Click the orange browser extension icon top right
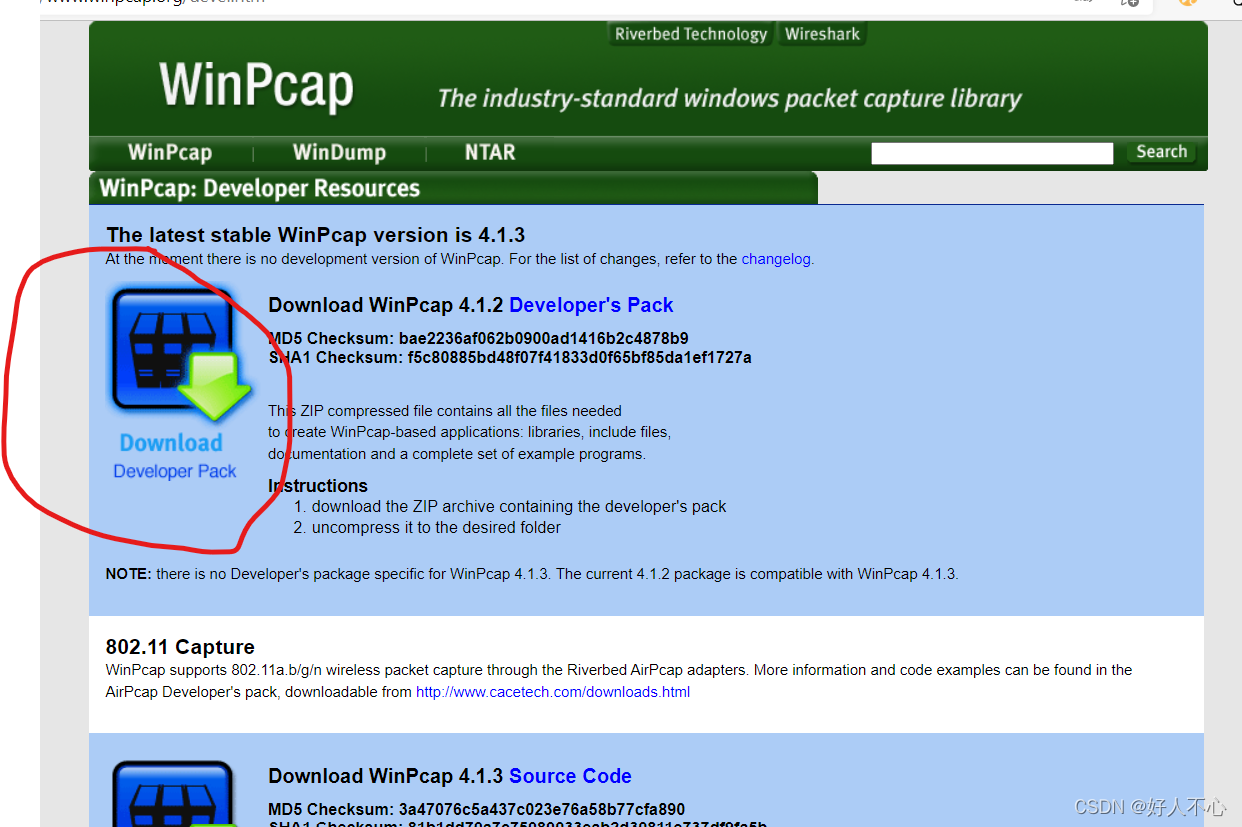1242x827 pixels. (x=1186, y=3)
